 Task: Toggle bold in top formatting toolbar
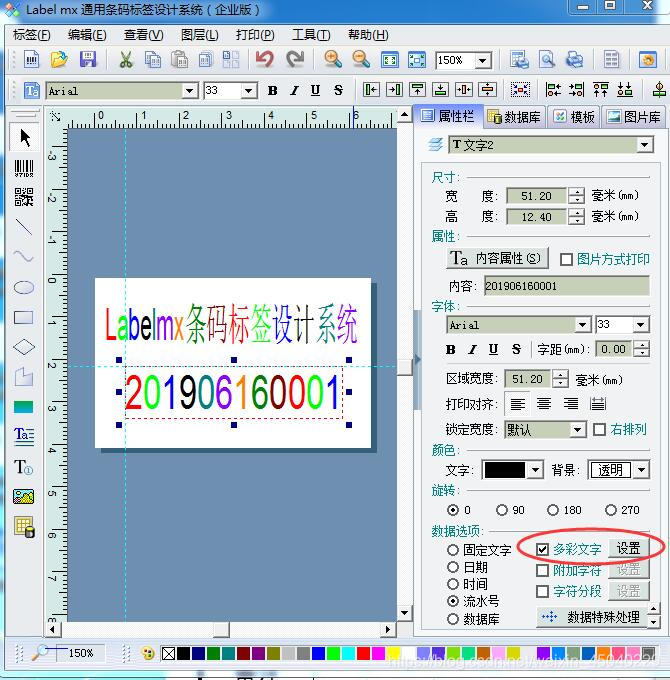click(x=272, y=91)
